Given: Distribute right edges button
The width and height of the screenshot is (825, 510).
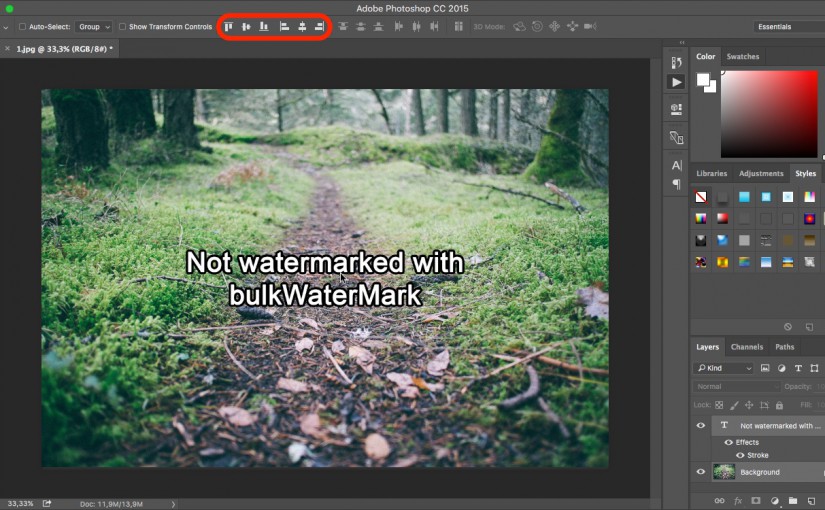Looking at the screenshot, I should coord(434,26).
